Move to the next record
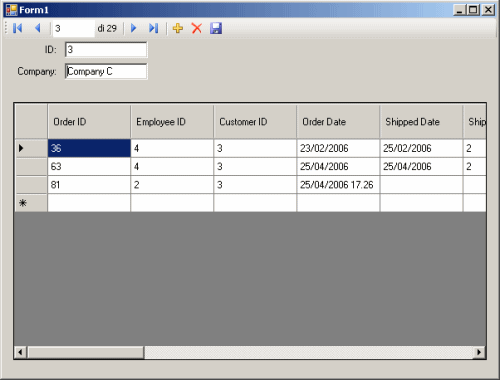This screenshot has height=380, width=500. click(x=134, y=28)
